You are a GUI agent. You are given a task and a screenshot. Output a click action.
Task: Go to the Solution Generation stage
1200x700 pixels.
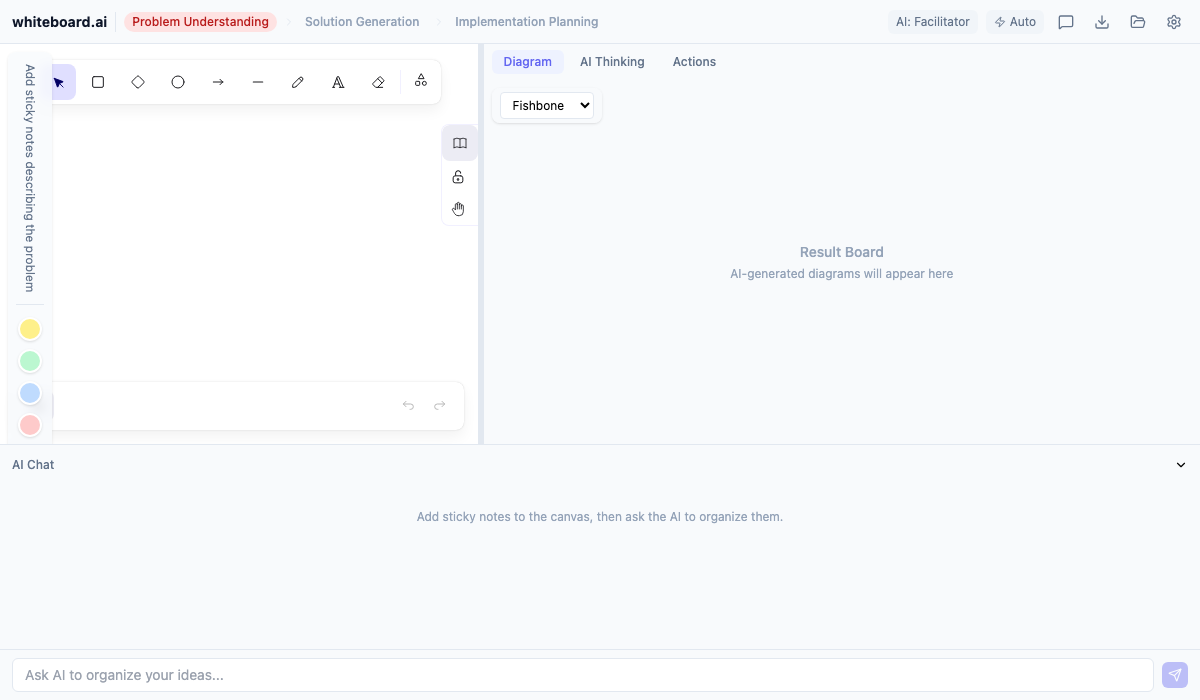point(362,21)
